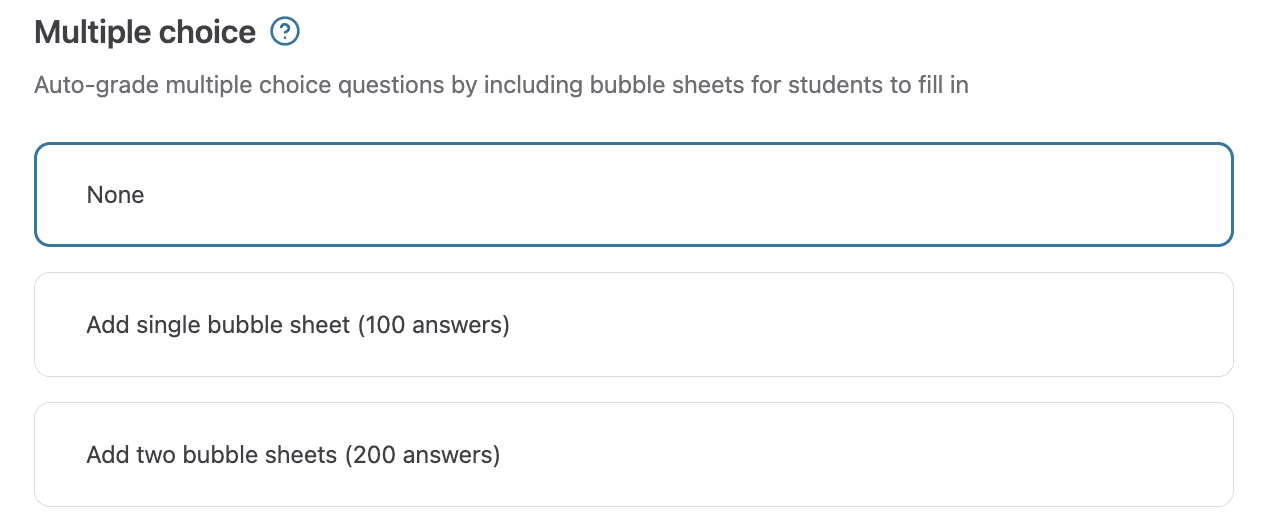
Task: Click the "(200 answers)" text
Action: tap(422, 455)
